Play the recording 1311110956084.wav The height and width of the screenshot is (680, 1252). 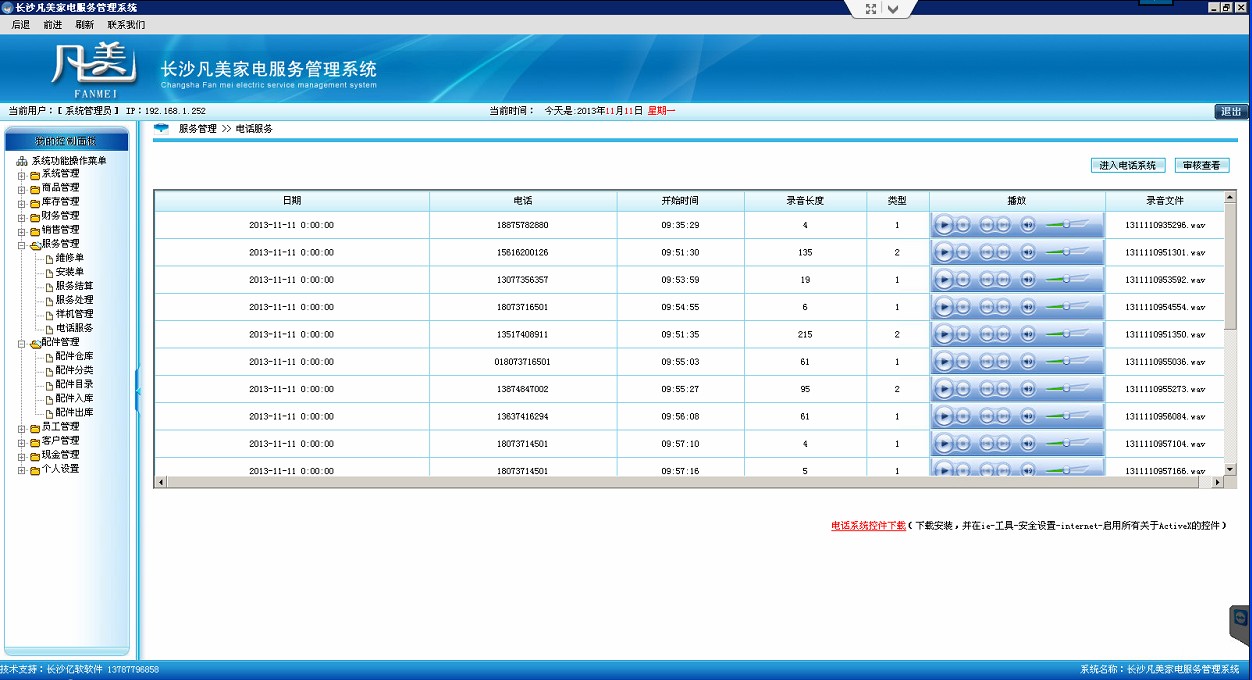(x=944, y=416)
